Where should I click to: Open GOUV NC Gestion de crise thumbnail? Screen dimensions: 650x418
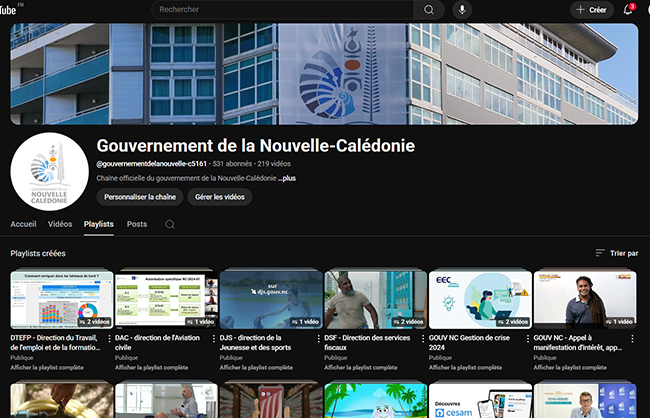tap(480, 300)
